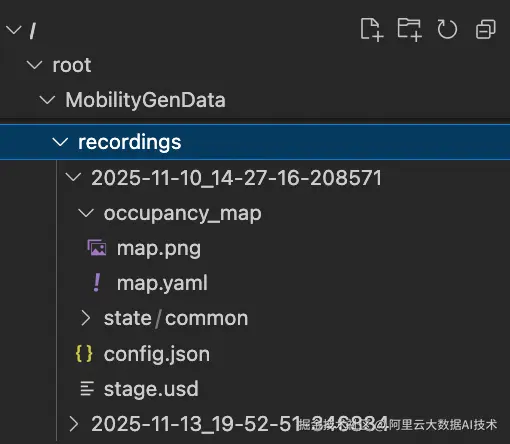510x444 pixels.
Task: Collapse the MobilityGenData folder chevron
Action: click(x=47, y=100)
